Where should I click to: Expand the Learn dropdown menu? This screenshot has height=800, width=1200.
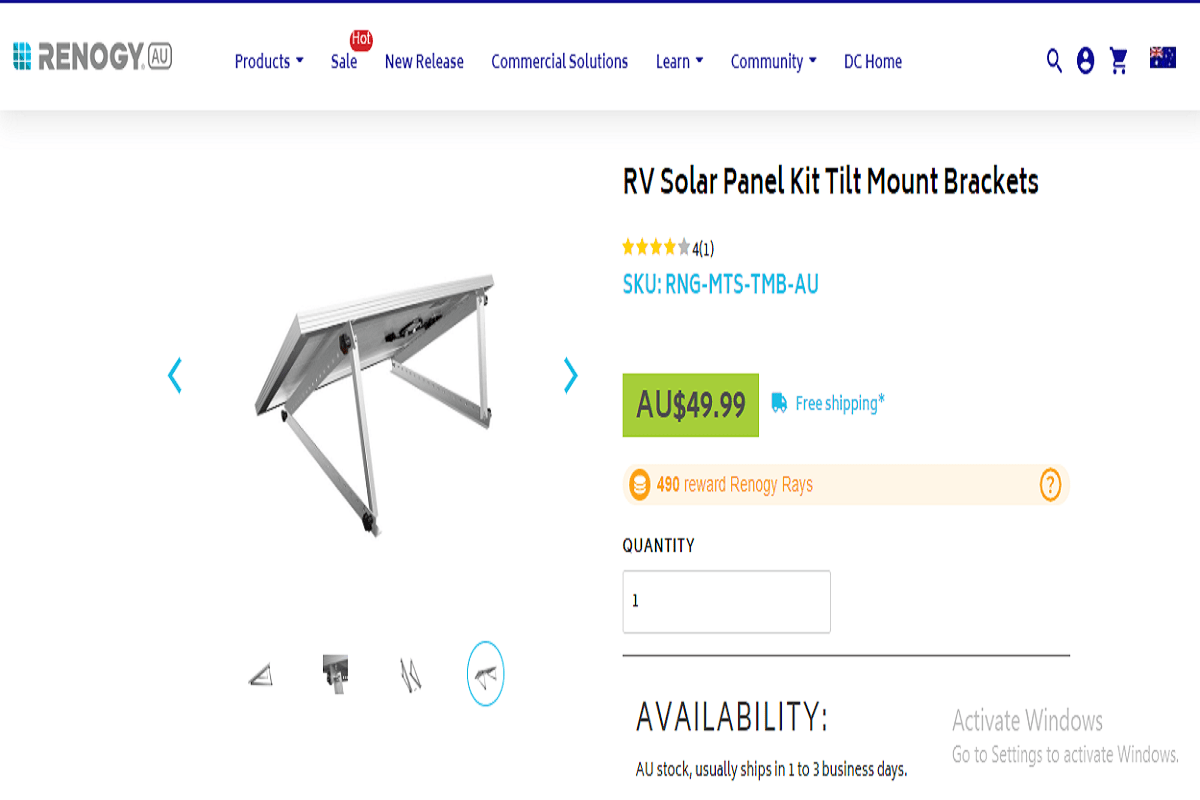[679, 61]
